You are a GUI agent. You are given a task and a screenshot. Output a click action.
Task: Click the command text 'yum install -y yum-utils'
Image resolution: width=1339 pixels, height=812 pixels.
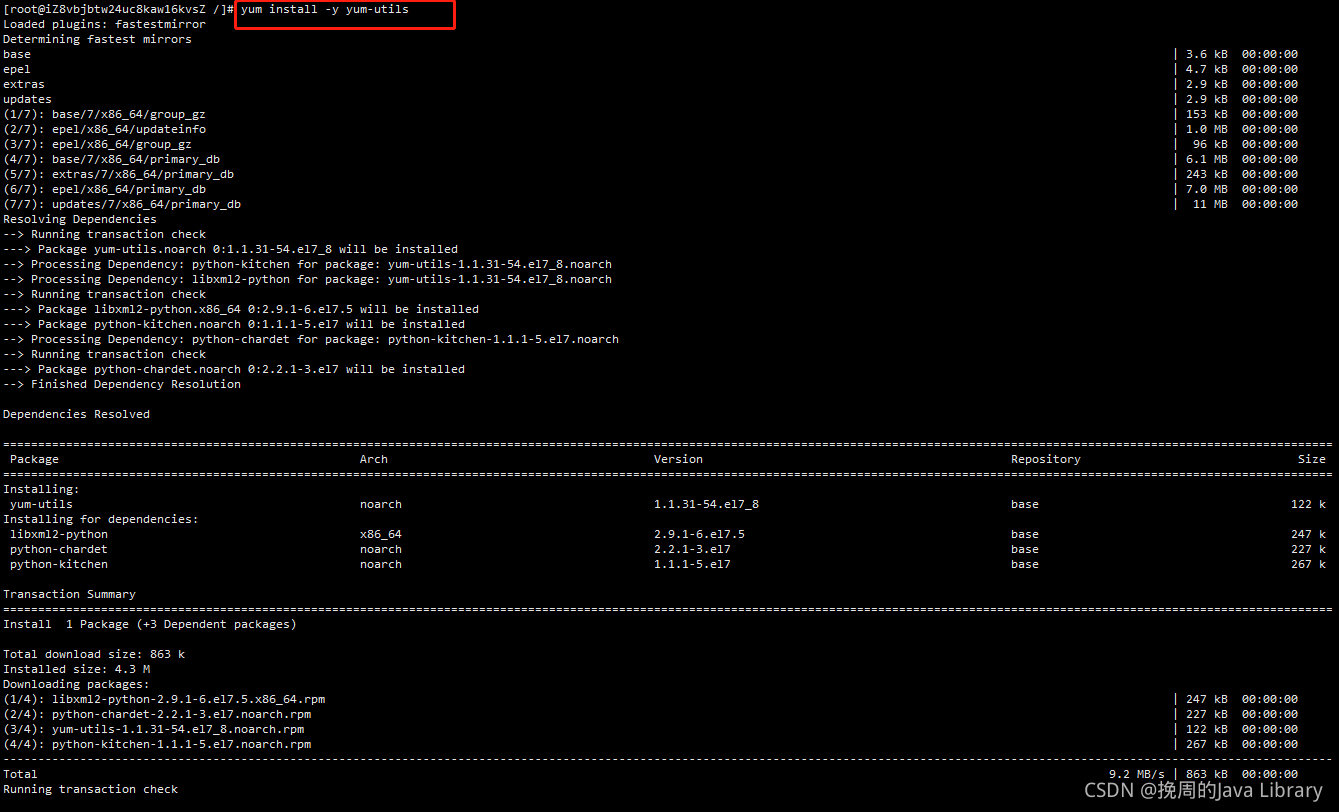tap(324, 9)
